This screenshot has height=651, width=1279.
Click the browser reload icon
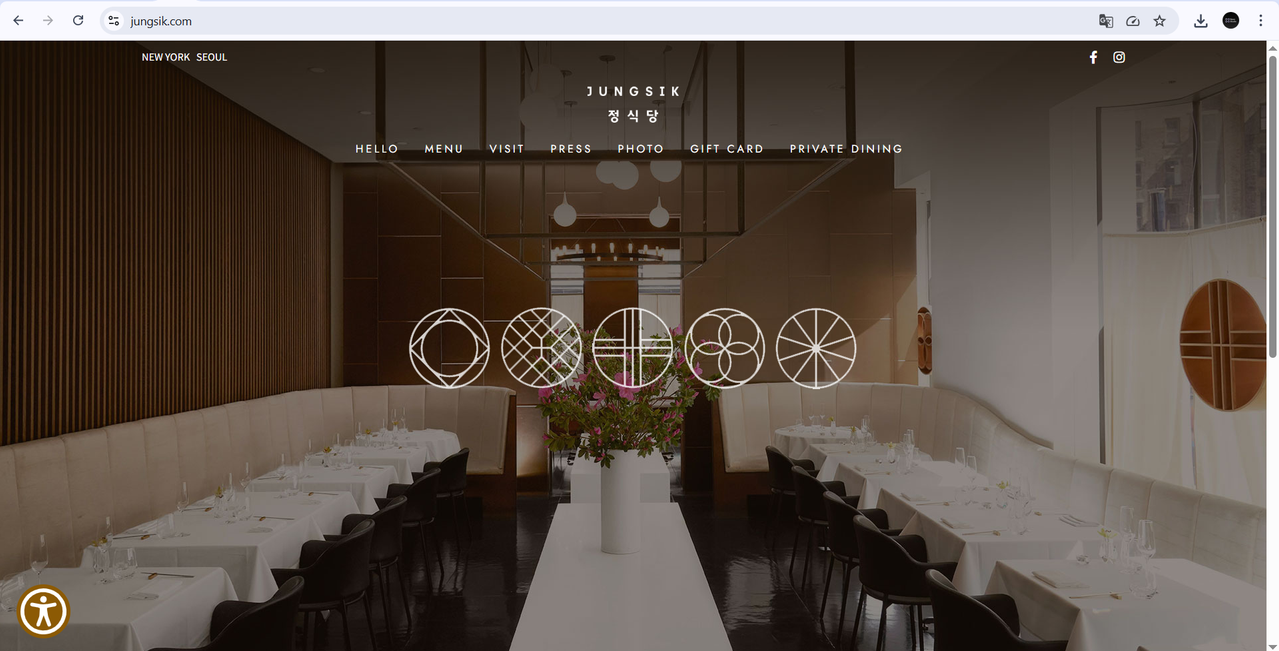pyautogui.click(x=78, y=20)
